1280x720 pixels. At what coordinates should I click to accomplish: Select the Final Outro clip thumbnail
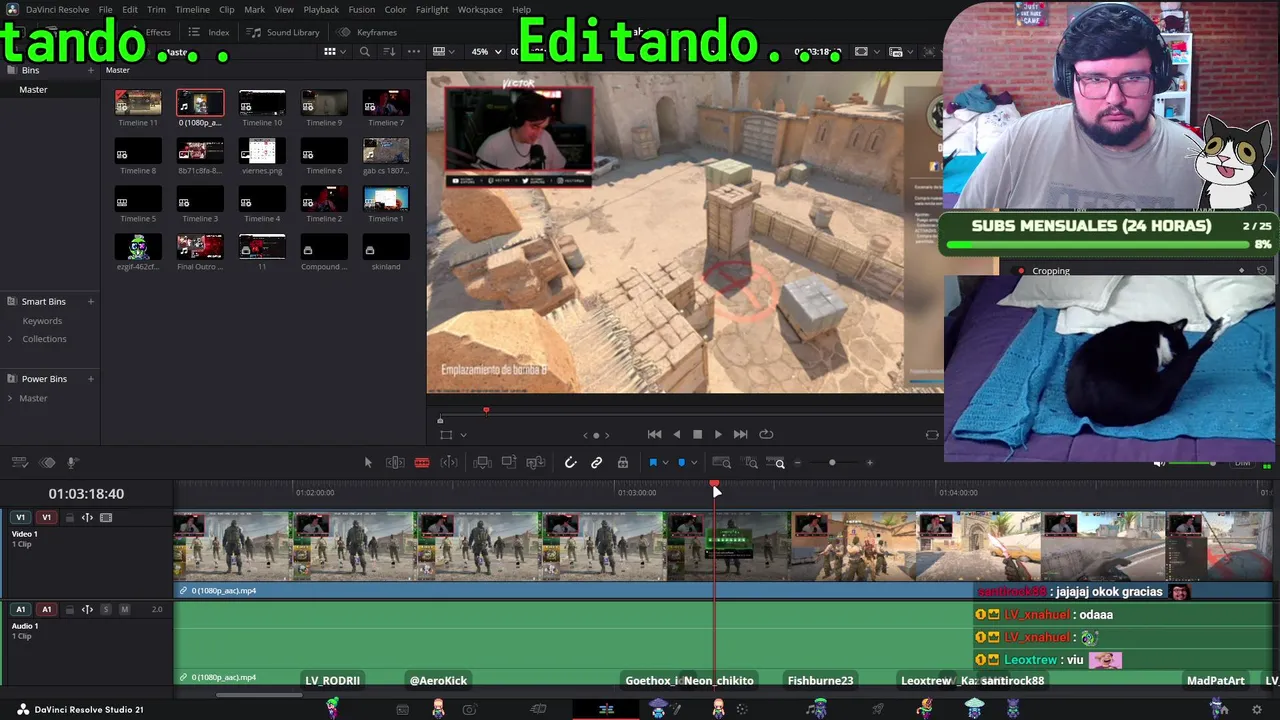tap(200, 247)
